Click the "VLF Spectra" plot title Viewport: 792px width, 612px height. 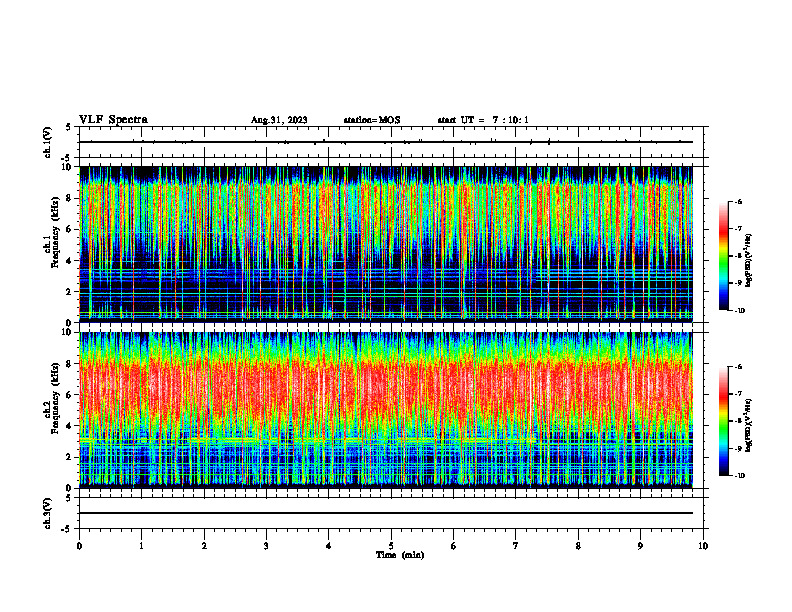tap(113, 120)
